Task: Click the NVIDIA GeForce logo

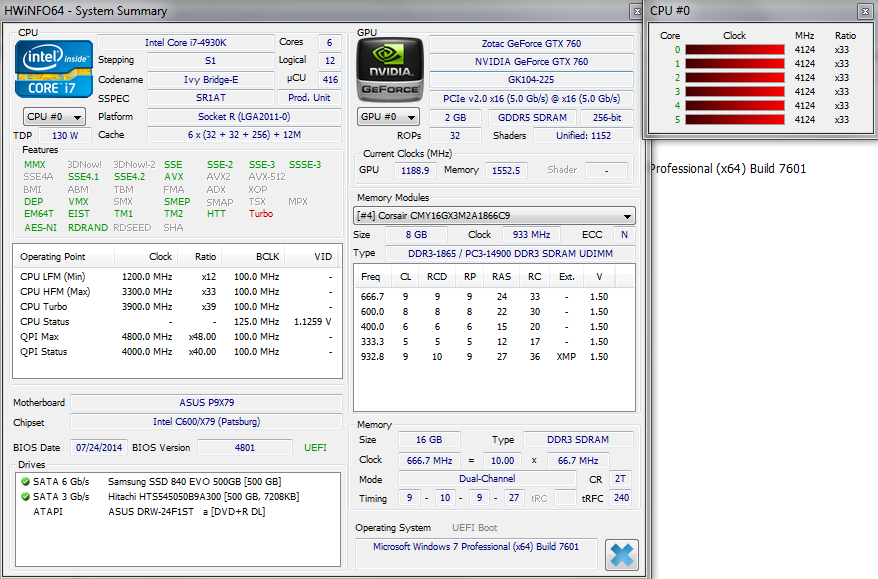Action: (390, 69)
